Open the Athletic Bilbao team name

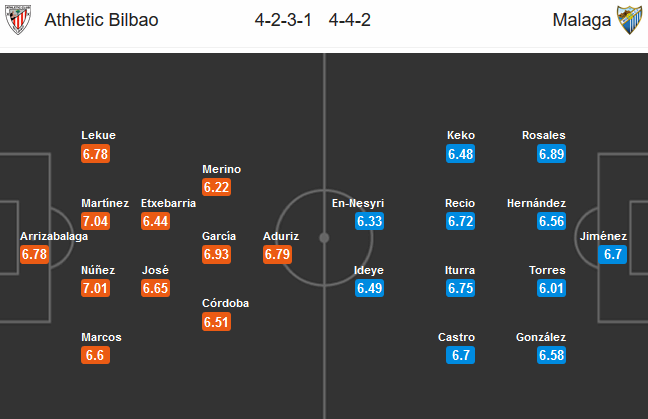pos(100,20)
